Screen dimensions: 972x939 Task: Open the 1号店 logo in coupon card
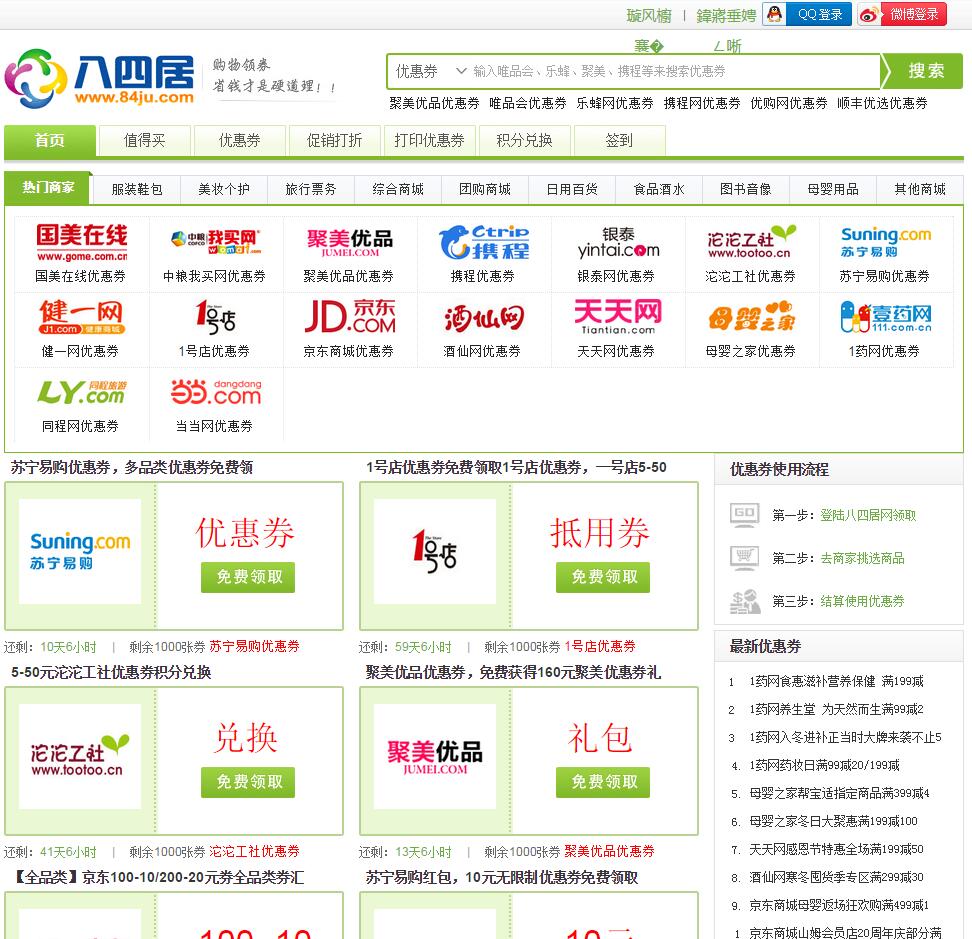point(435,551)
